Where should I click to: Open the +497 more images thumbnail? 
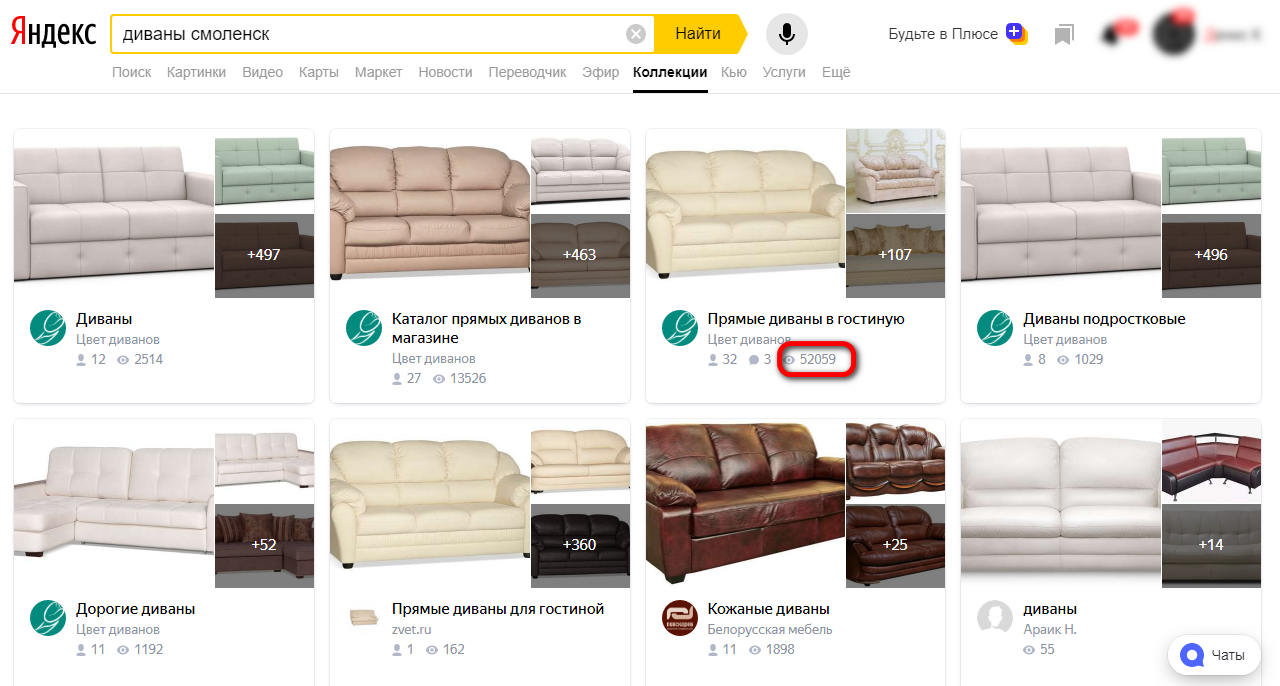(264, 255)
